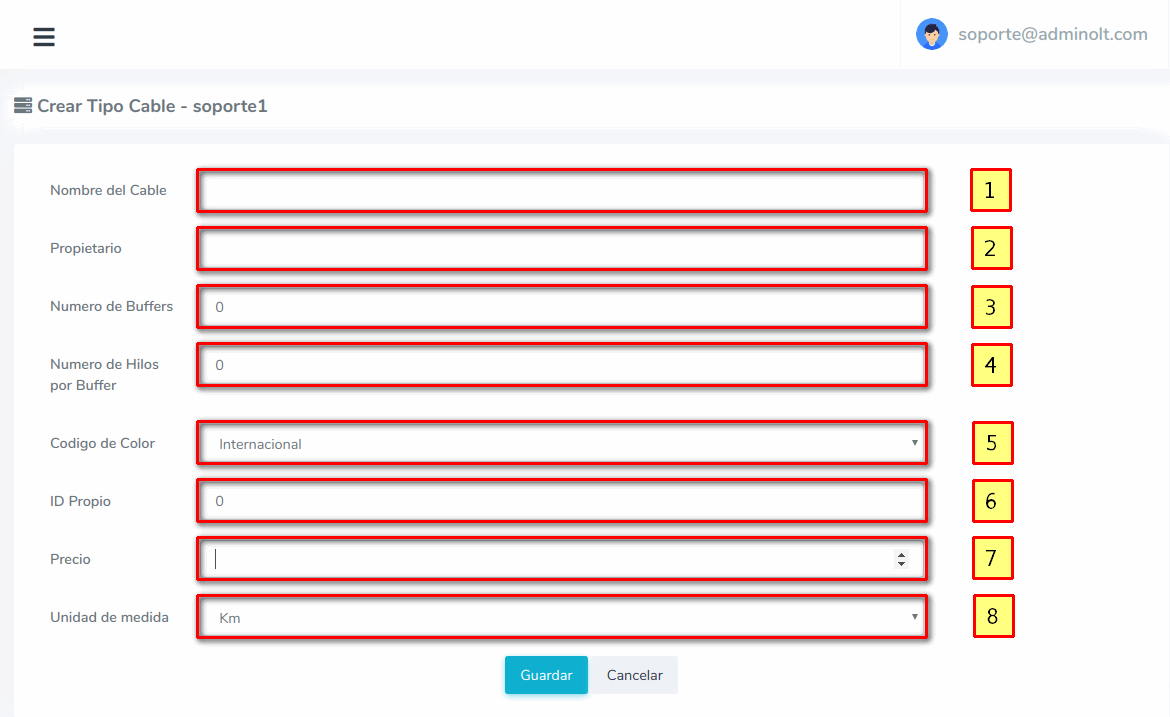The height and width of the screenshot is (717, 1170).
Task: Decrease Precio with the down stepper arrow
Action: [x=901, y=564]
